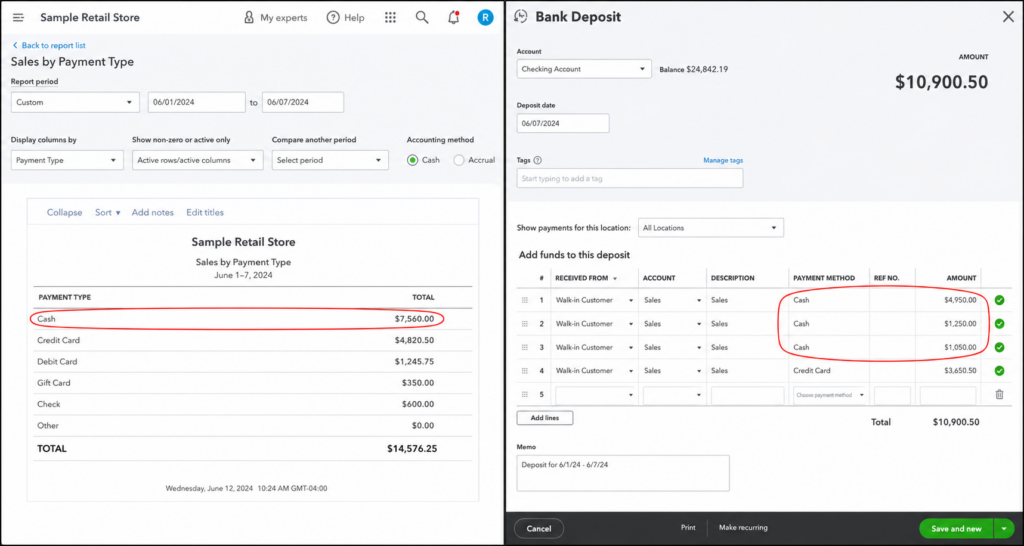The height and width of the screenshot is (546, 1024).
Task: Open the Checking Account dropdown
Action: pos(584,69)
